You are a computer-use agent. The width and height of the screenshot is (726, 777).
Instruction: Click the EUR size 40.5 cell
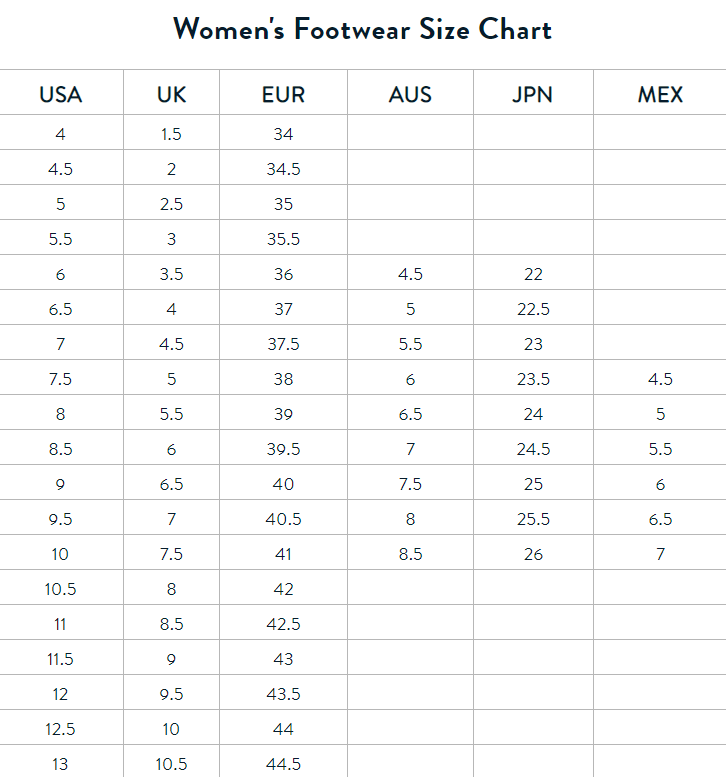tap(283, 519)
